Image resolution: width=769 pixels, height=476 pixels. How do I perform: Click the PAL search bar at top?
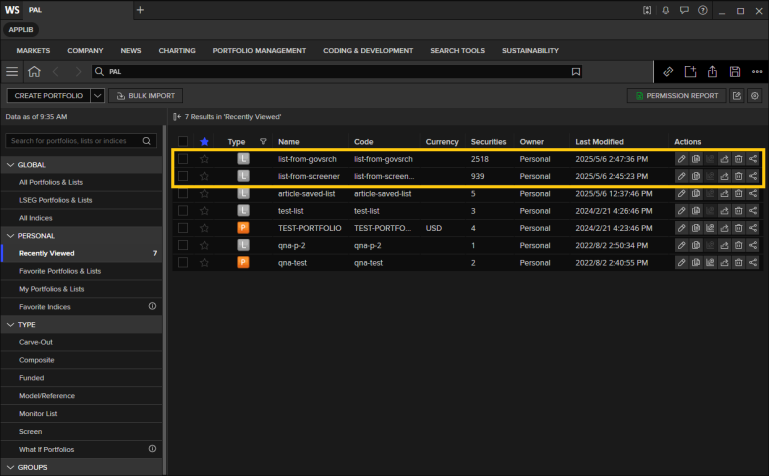[x=337, y=72]
